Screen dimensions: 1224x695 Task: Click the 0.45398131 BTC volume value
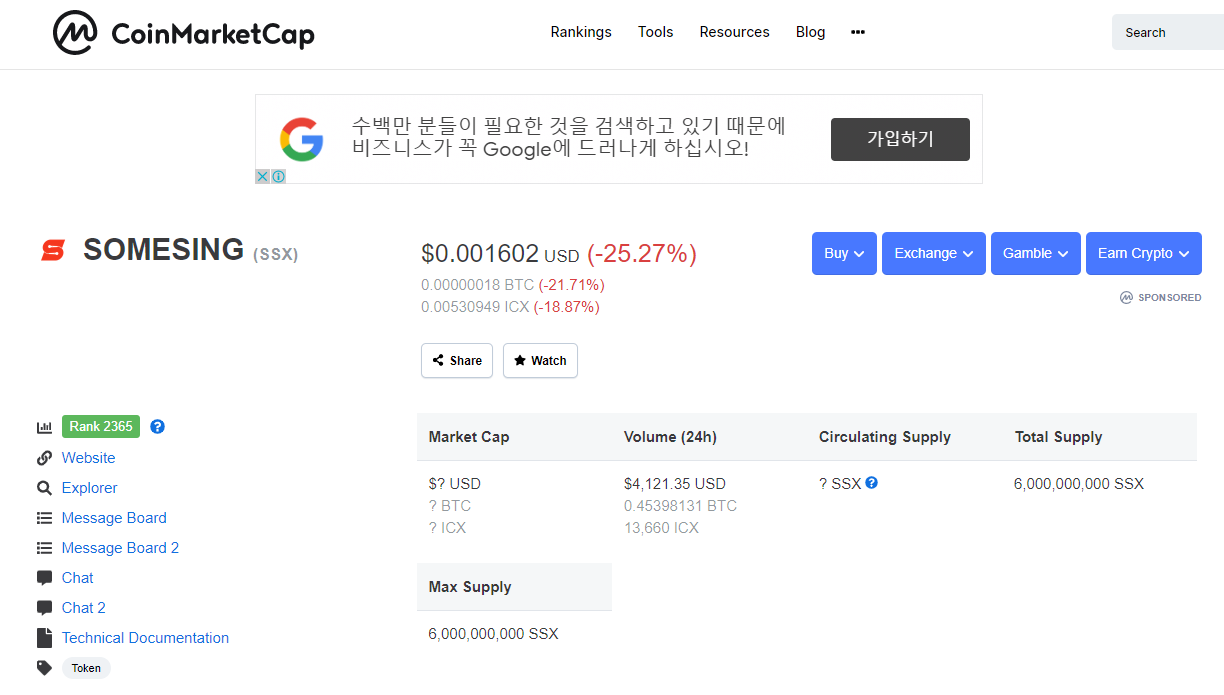[x=680, y=506]
